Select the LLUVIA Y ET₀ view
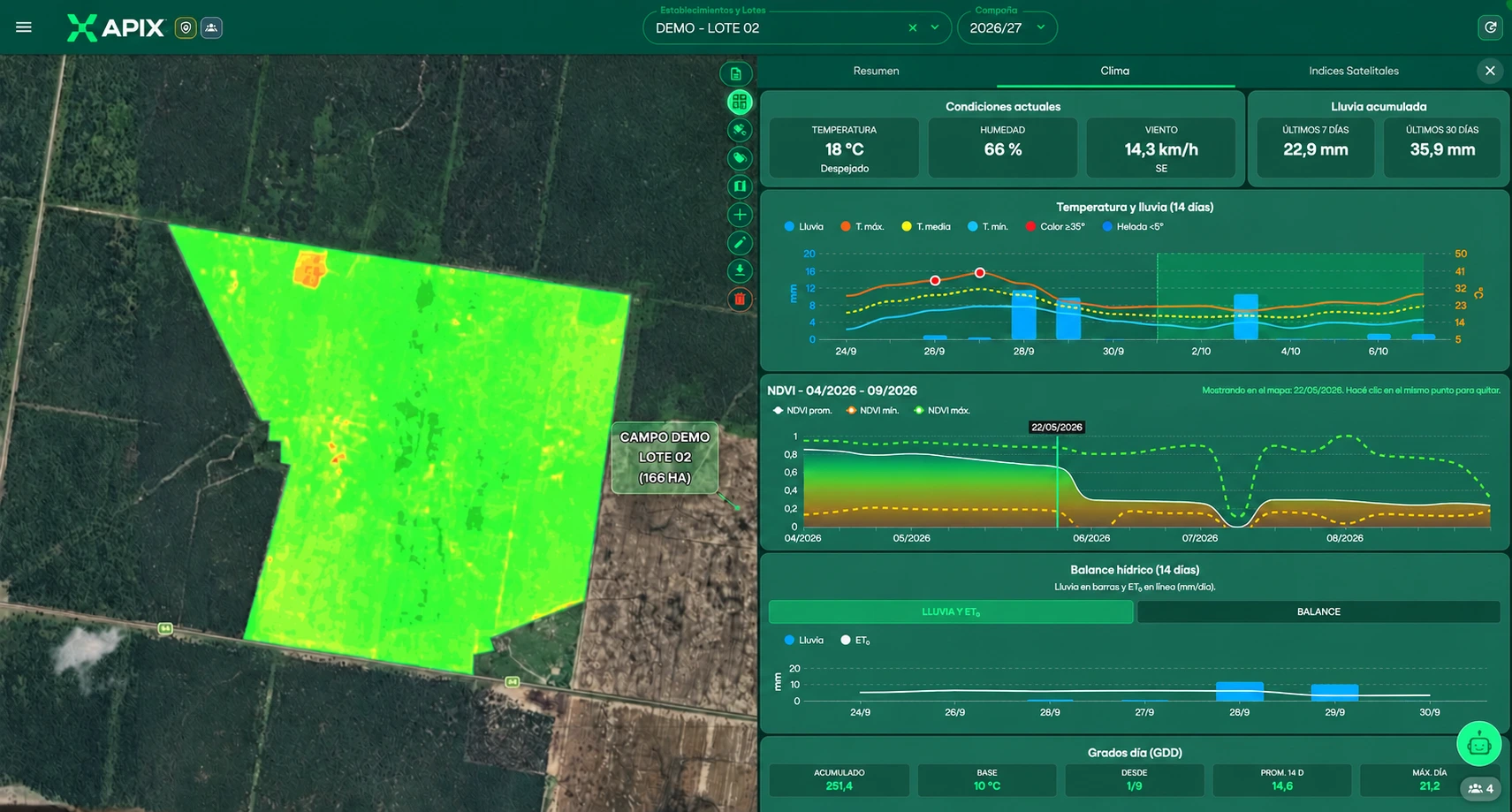The height and width of the screenshot is (812, 1512). pos(951,611)
